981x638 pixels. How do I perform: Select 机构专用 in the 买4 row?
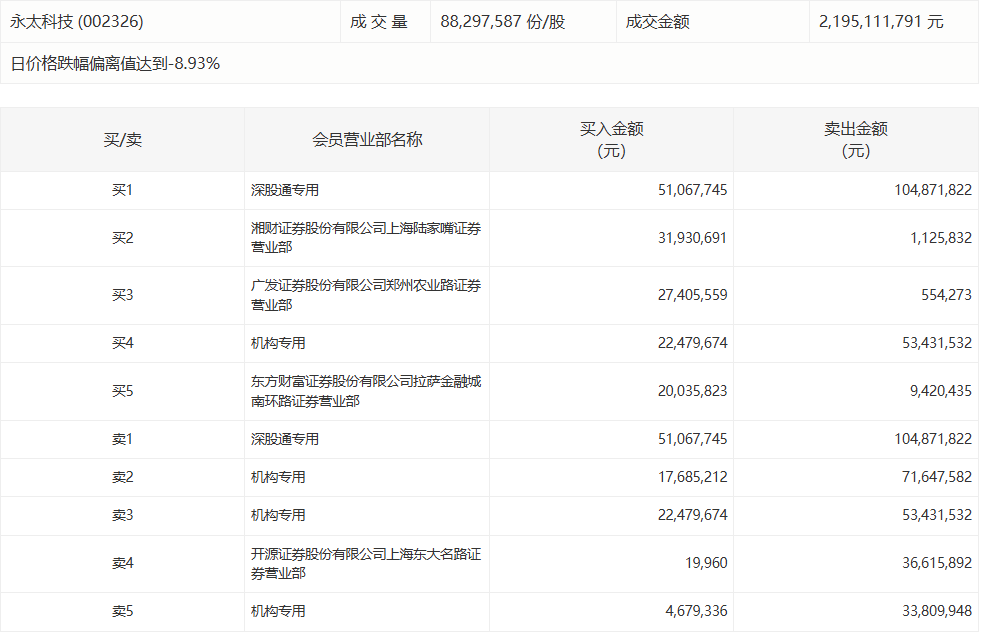tap(278, 343)
